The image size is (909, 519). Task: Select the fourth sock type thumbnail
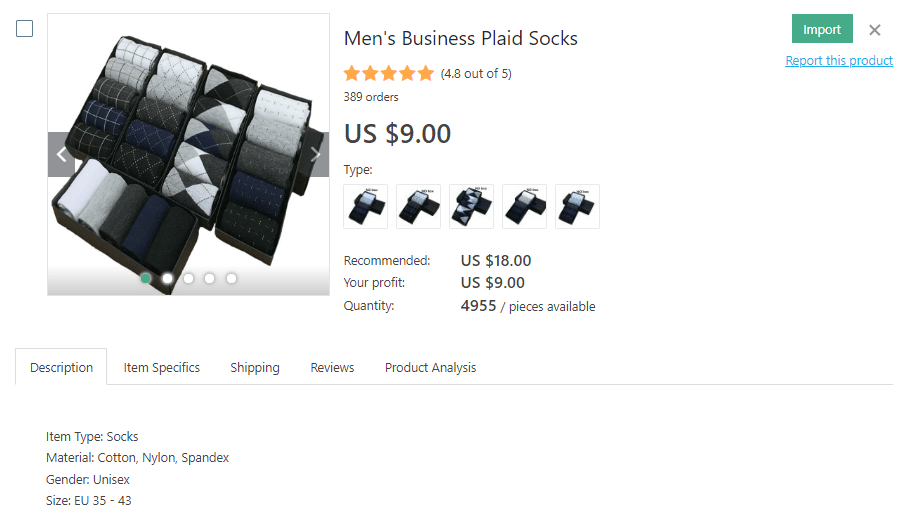coord(524,206)
